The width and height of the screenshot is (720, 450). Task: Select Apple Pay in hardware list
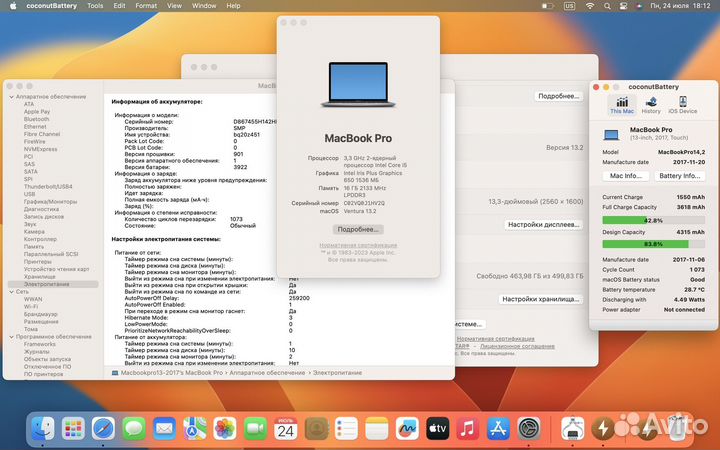tap(37, 112)
